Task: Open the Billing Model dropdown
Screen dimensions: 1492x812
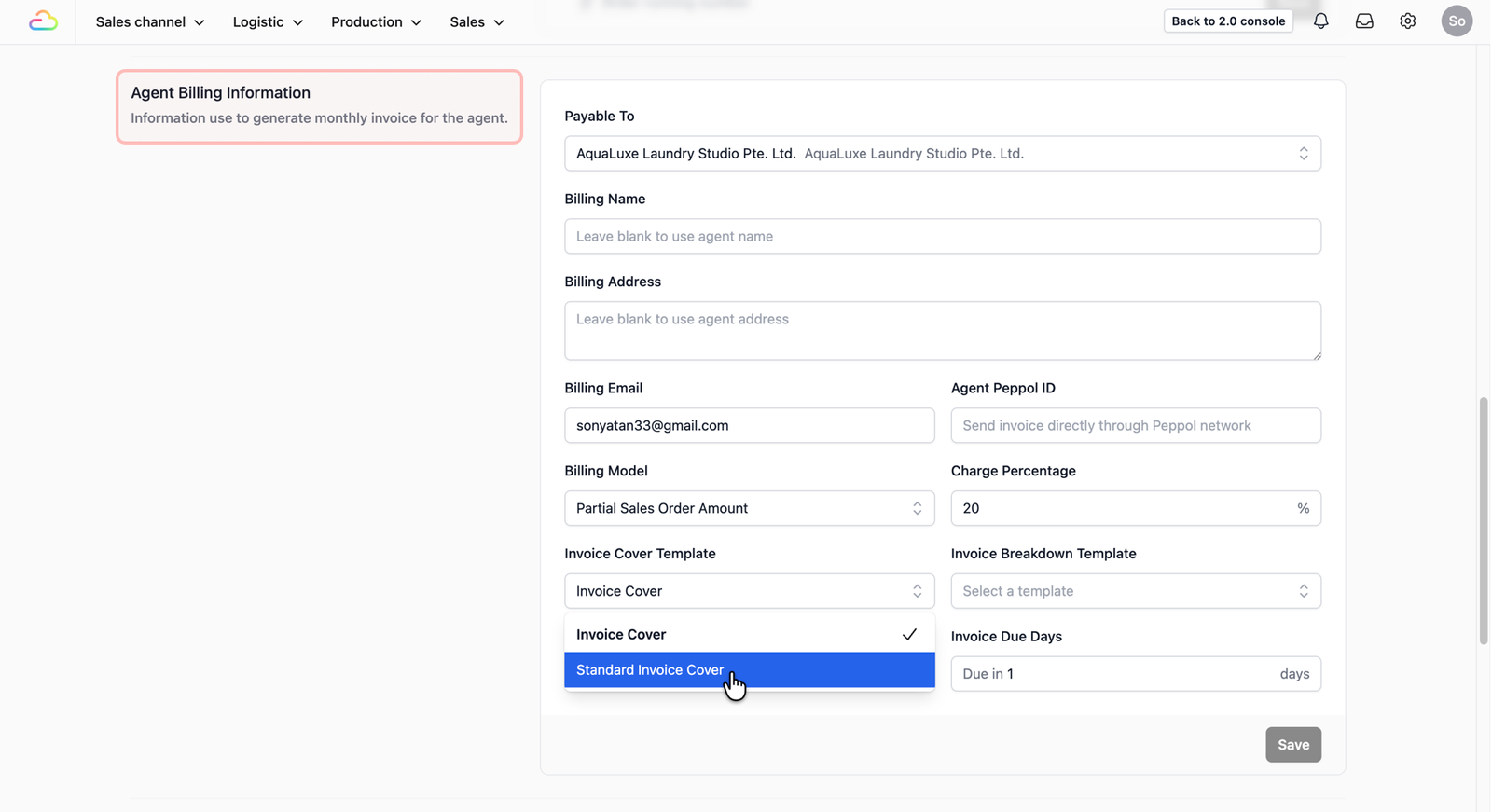Action: point(749,508)
